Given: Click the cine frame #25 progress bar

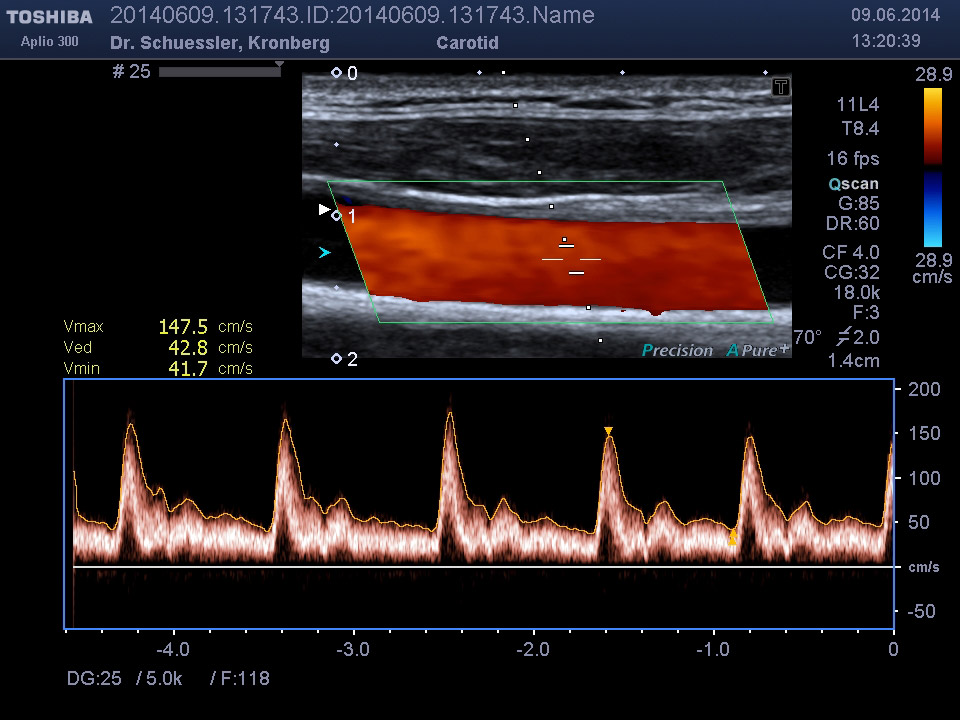Looking at the screenshot, I should pyautogui.click(x=218, y=72).
